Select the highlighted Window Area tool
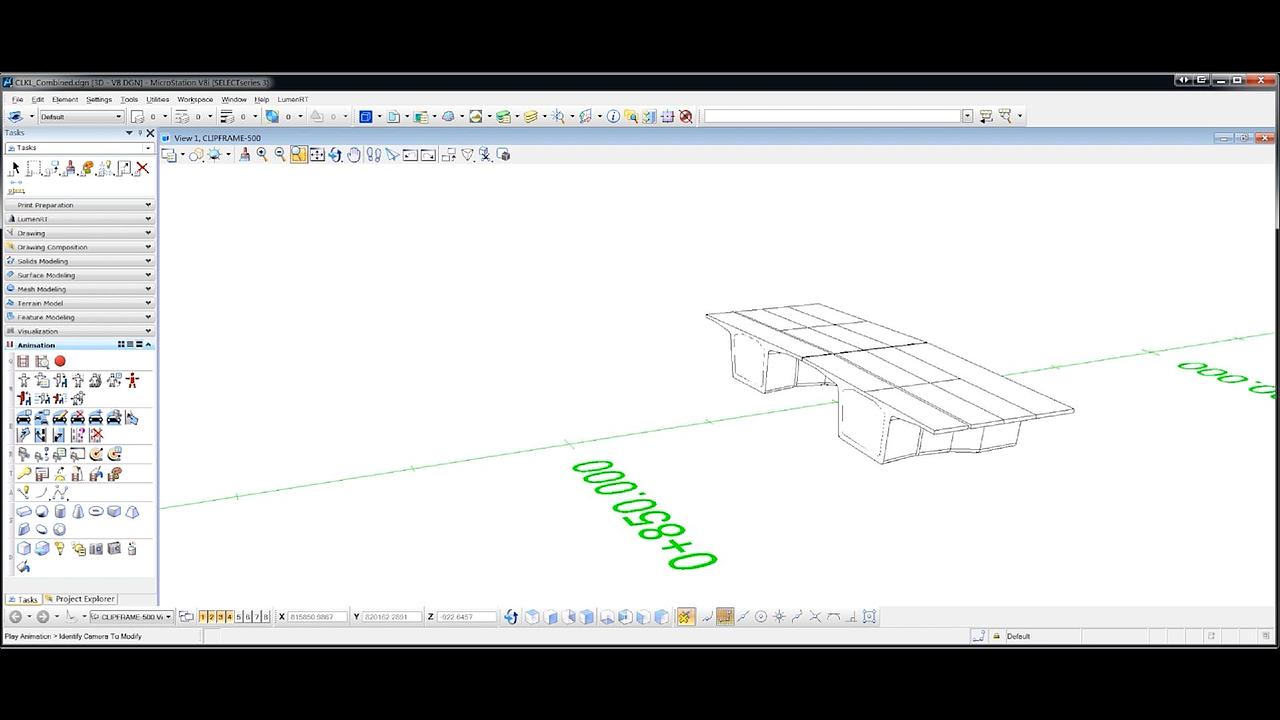The height and width of the screenshot is (720, 1280). 299,154
